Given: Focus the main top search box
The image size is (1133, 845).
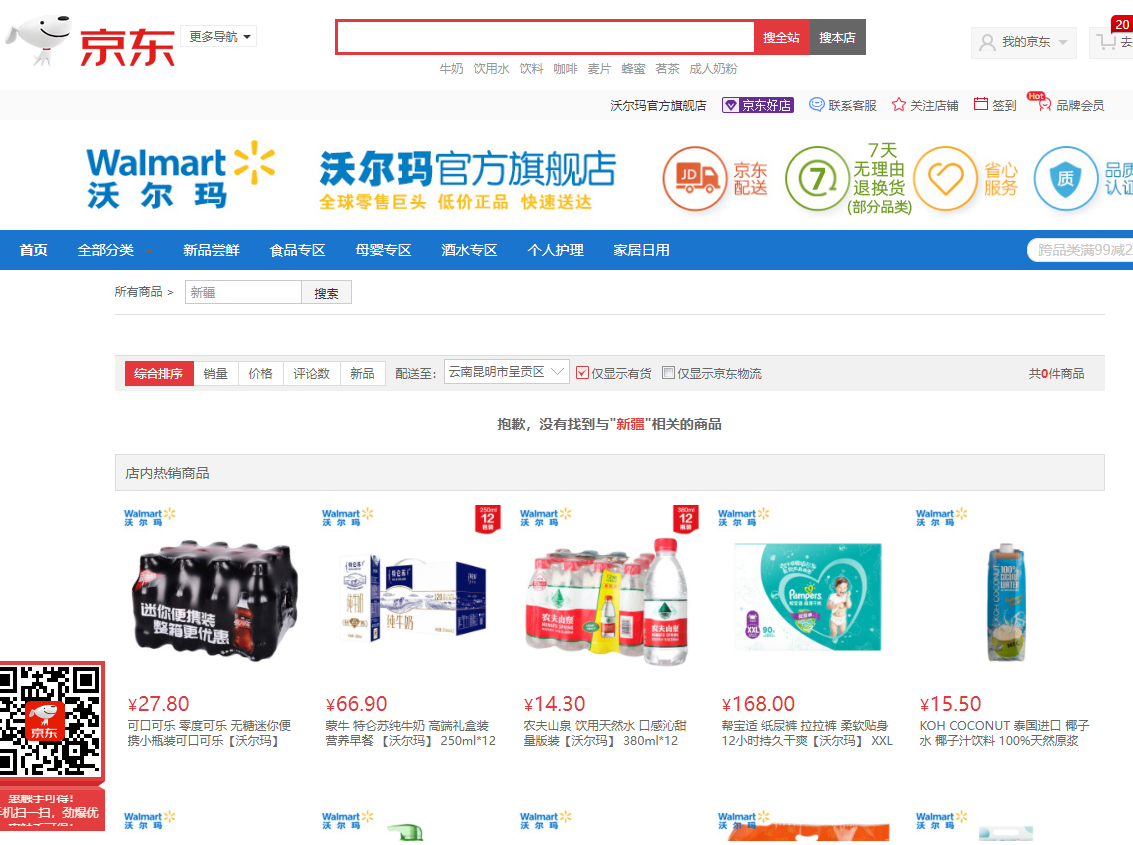Looking at the screenshot, I should 546,38.
